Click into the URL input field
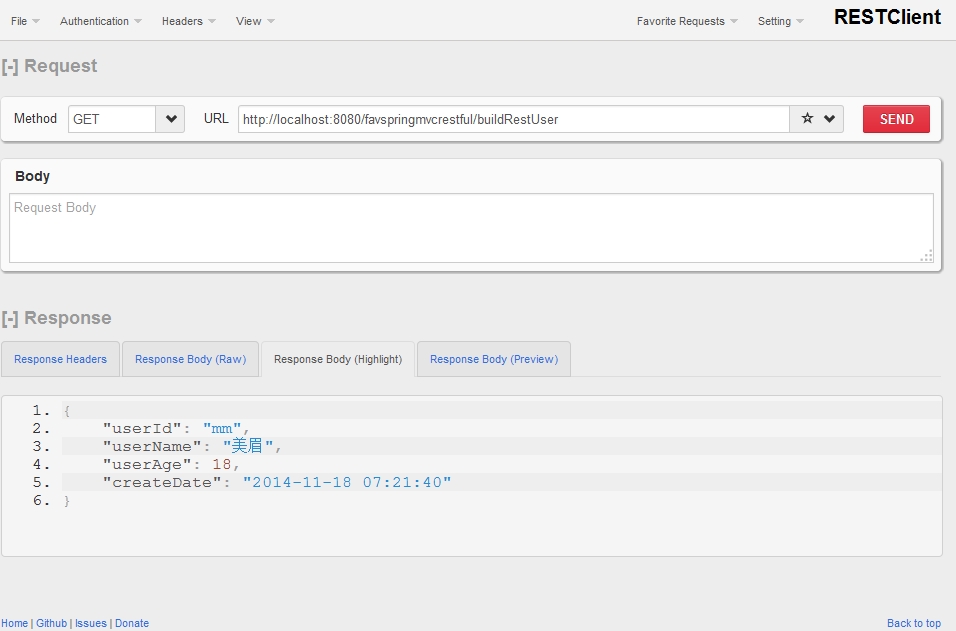The width and height of the screenshot is (956, 631). coord(513,119)
